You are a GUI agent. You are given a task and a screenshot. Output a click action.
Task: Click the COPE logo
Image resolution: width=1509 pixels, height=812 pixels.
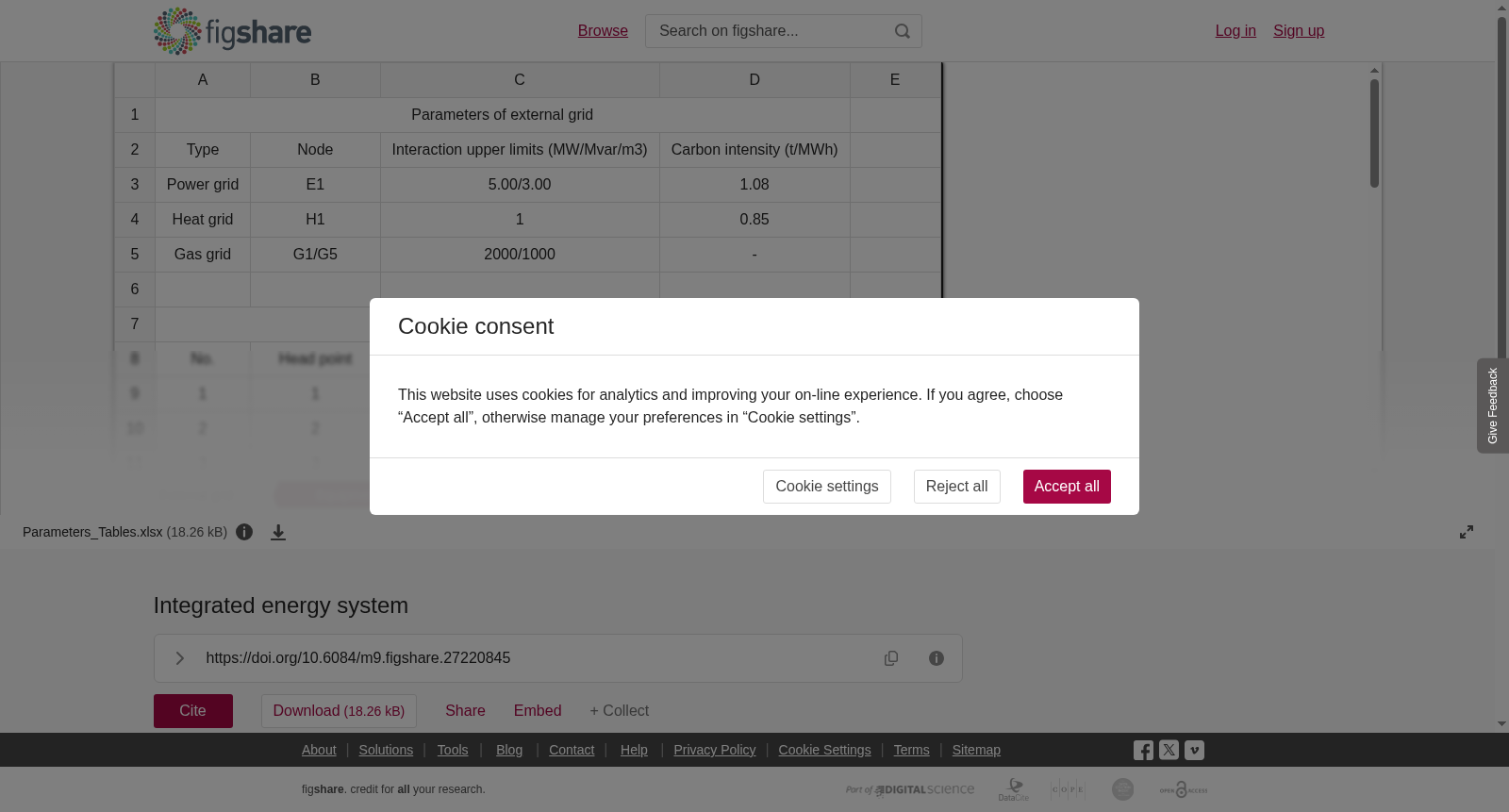coord(1068,789)
